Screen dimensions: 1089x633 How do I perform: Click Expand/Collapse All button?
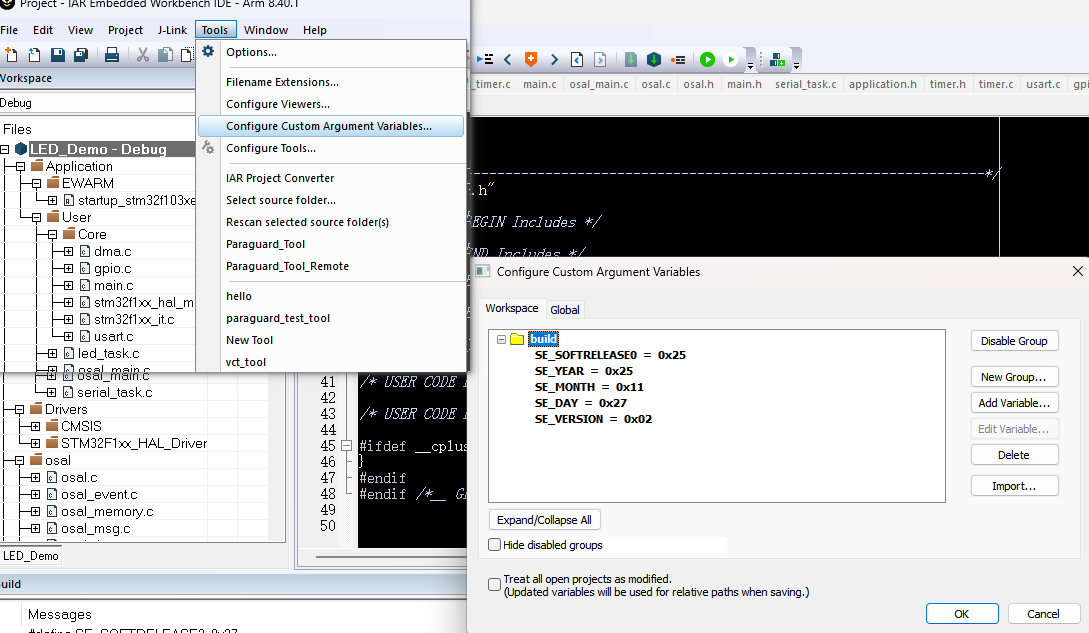(x=544, y=520)
